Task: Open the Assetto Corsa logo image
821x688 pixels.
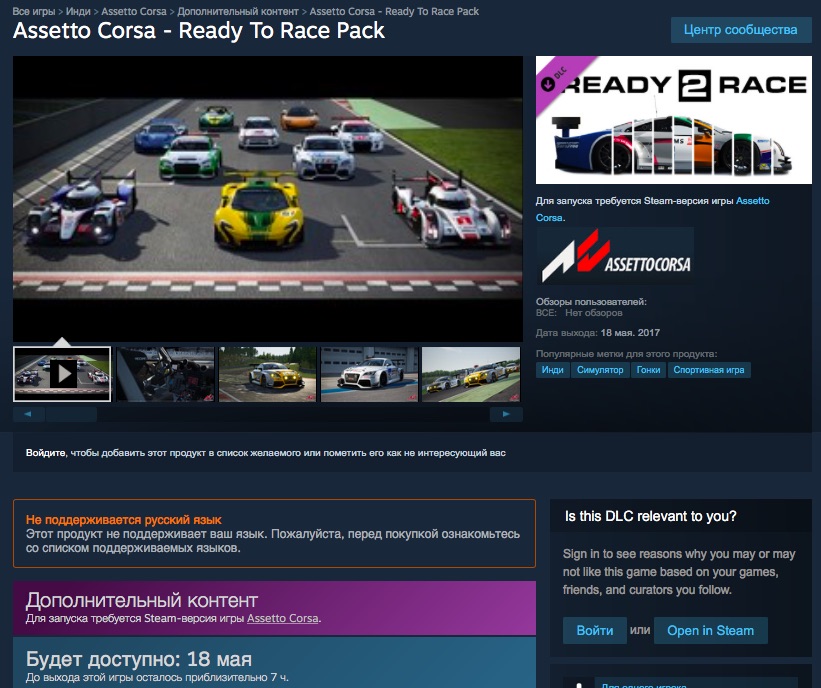Action: 615,256
